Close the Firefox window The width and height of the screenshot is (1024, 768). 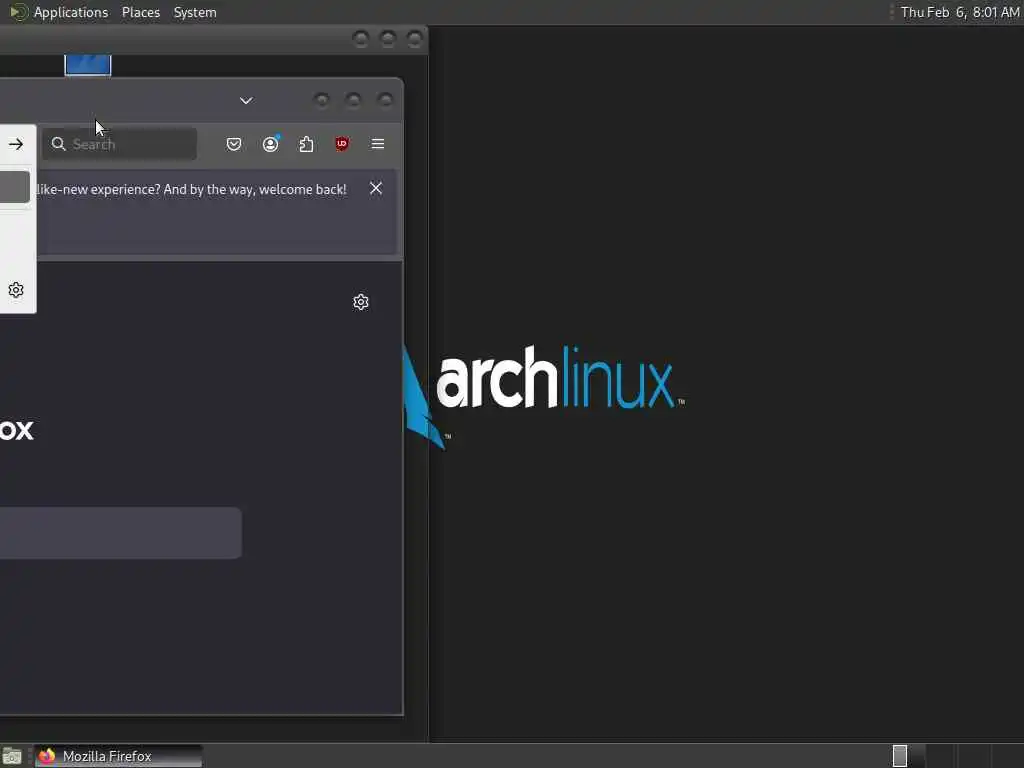[x=385, y=100]
